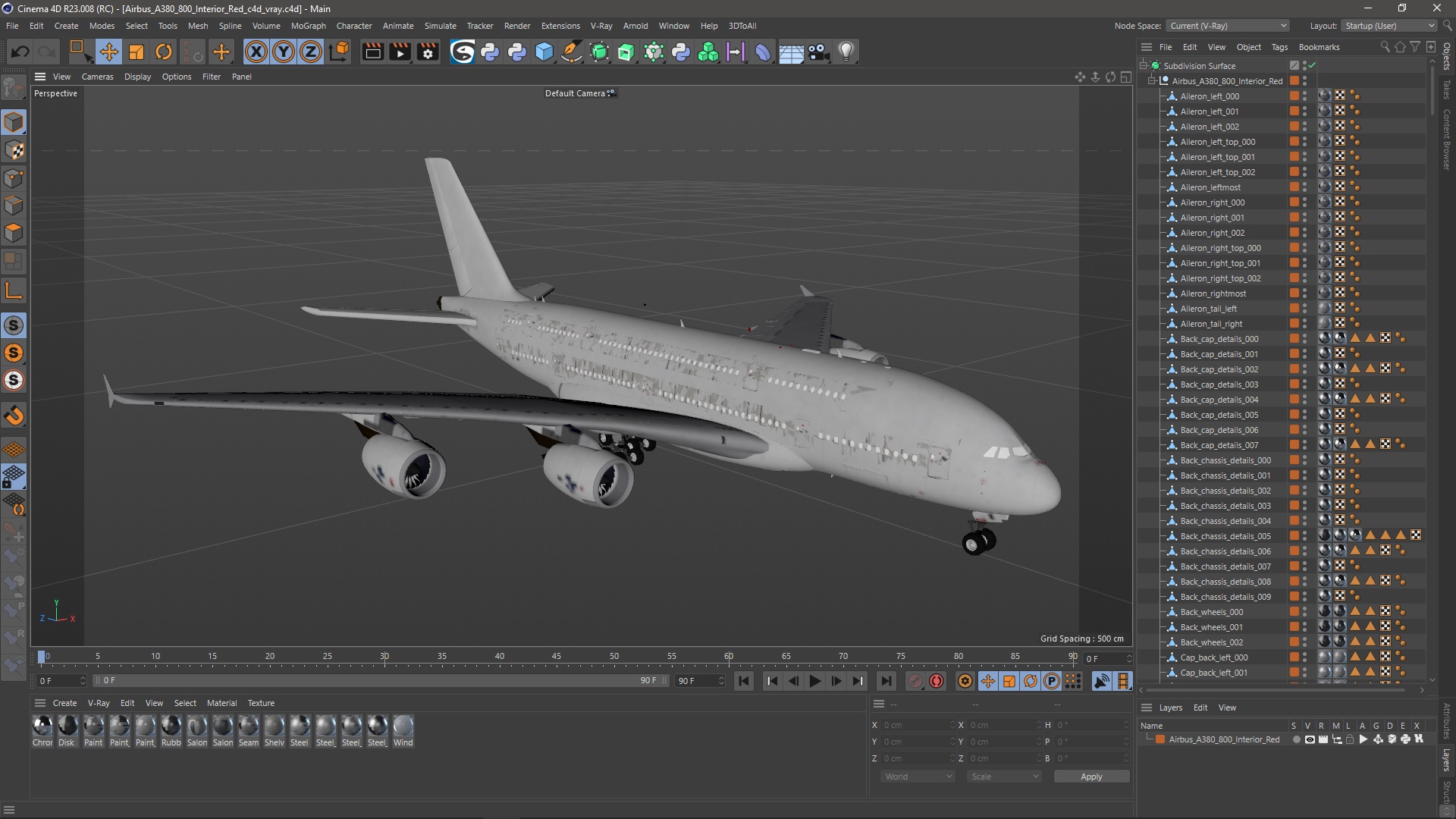
Task: Play the animation forward
Action: 815,681
